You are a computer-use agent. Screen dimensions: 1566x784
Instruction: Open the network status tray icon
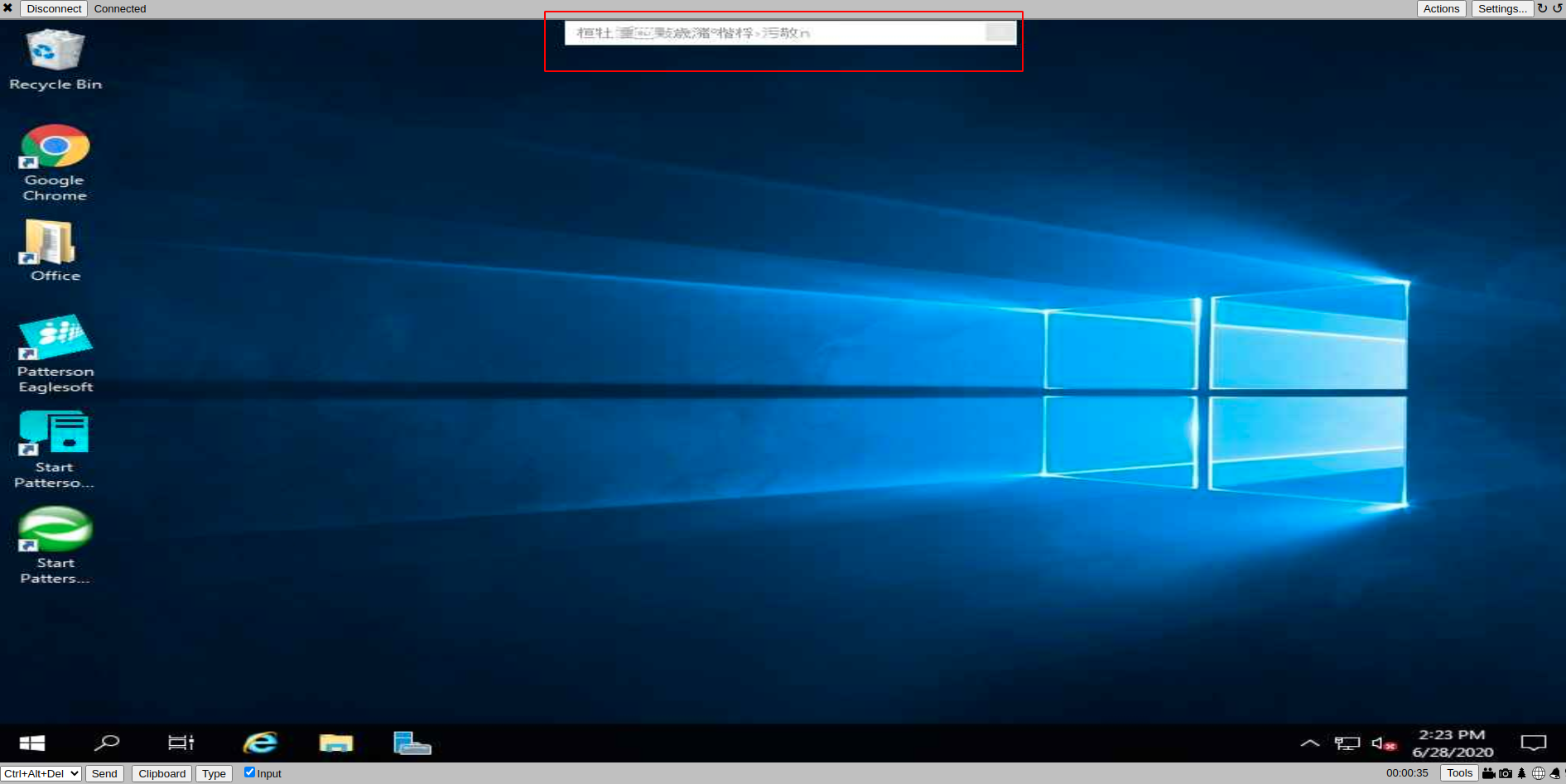(x=1347, y=743)
